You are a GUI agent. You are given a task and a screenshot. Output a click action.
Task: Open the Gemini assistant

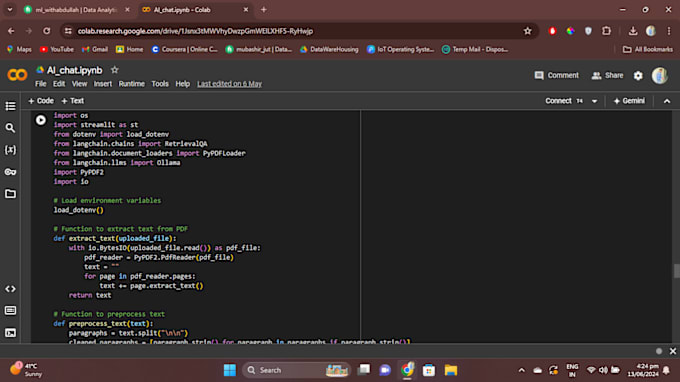(629, 101)
